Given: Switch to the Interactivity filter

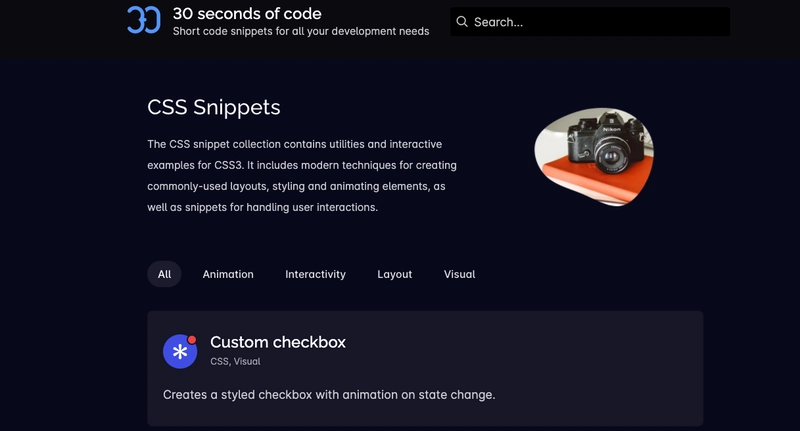Looking at the screenshot, I should click(315, 274).
